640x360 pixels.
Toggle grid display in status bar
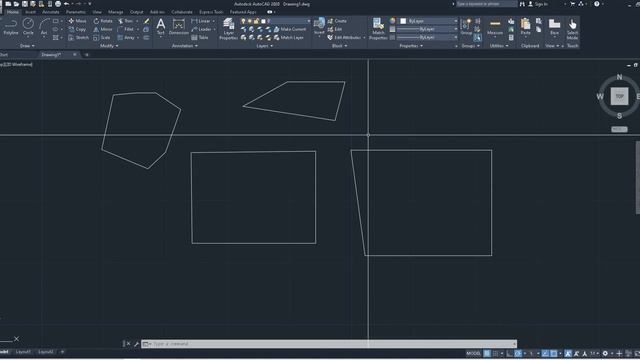click(487, 353)
